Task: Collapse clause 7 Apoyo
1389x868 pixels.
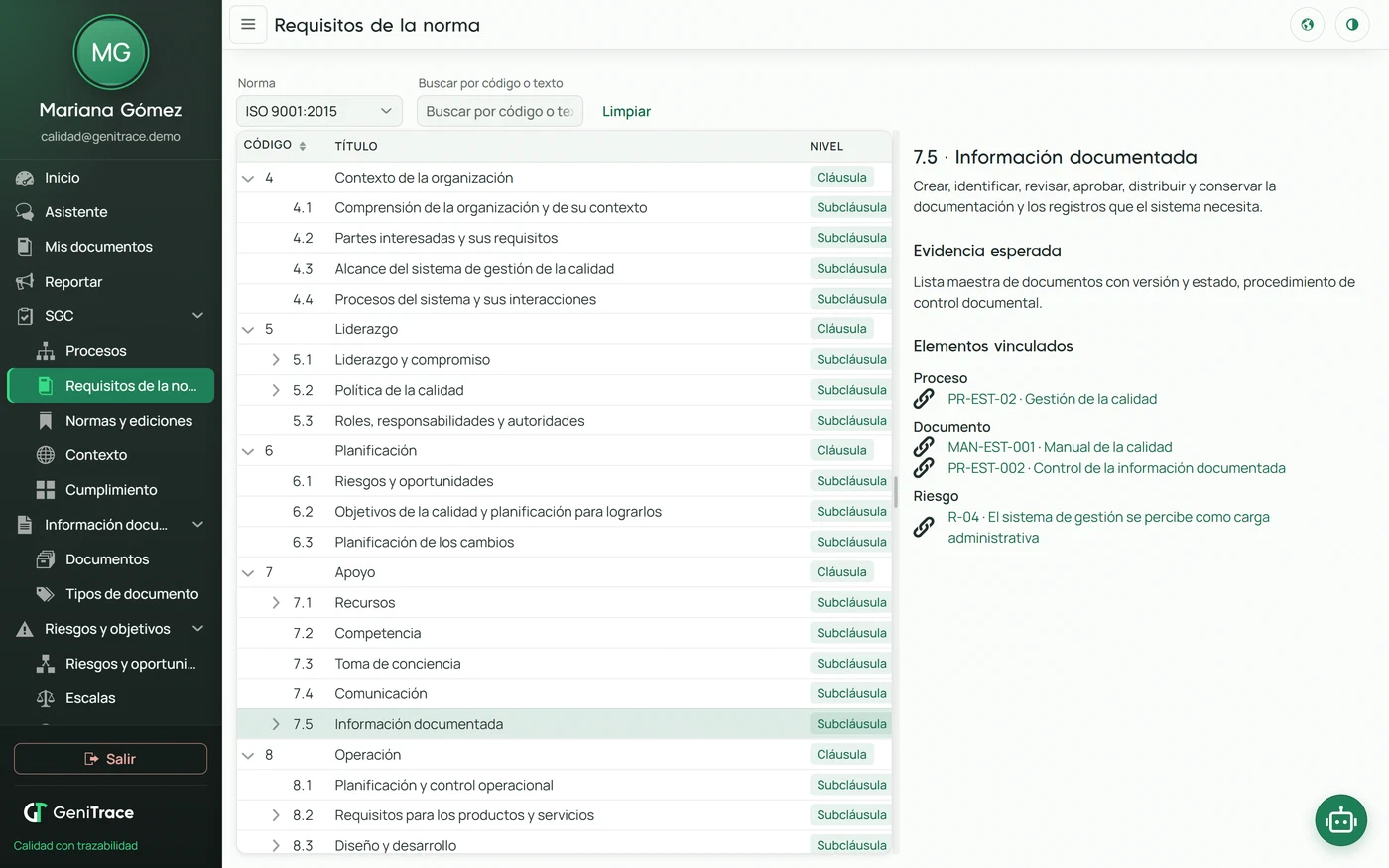Action: pyautogui.click(x=248, y=572)
